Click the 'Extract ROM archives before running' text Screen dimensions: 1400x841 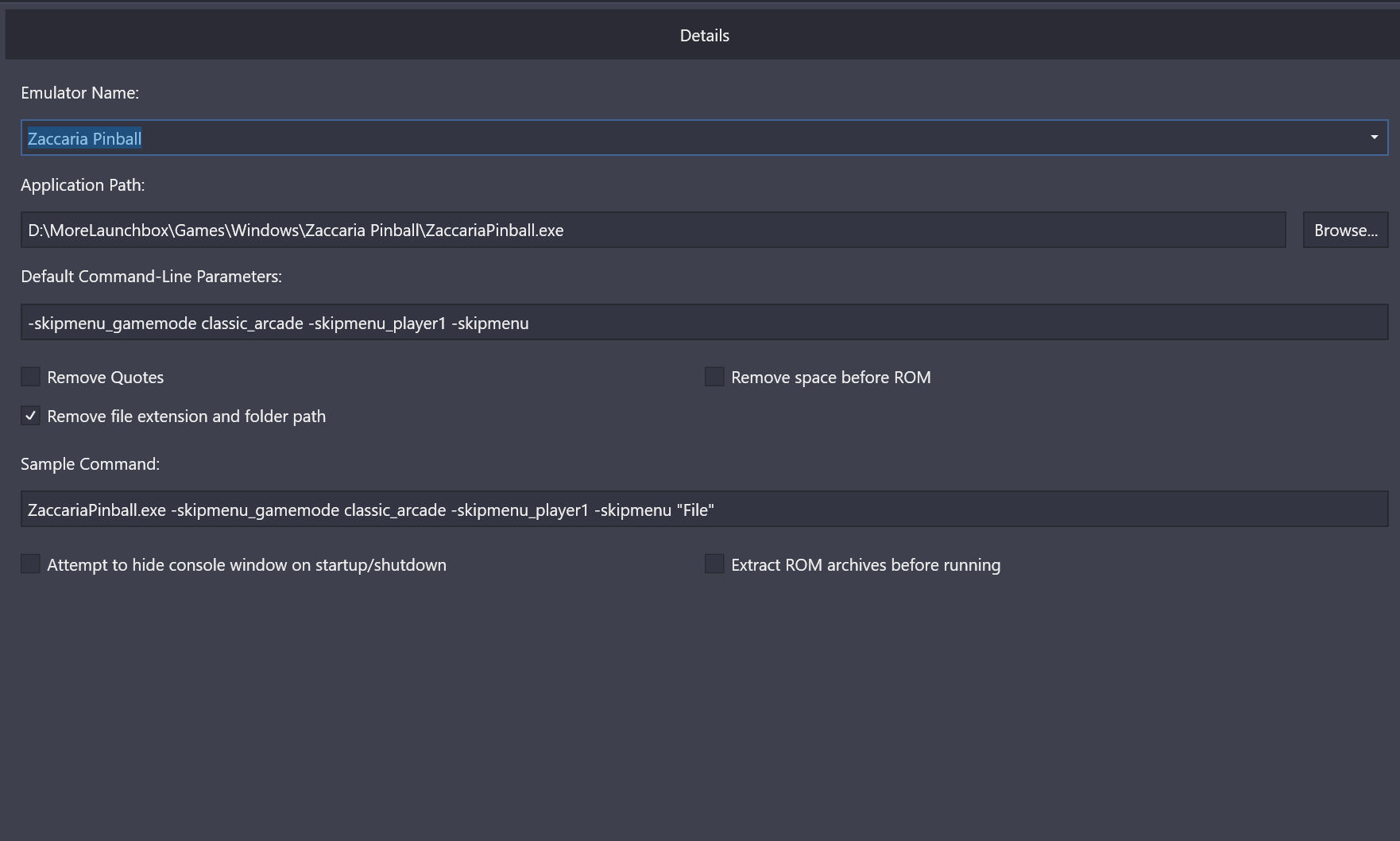[x=865, y=565]
